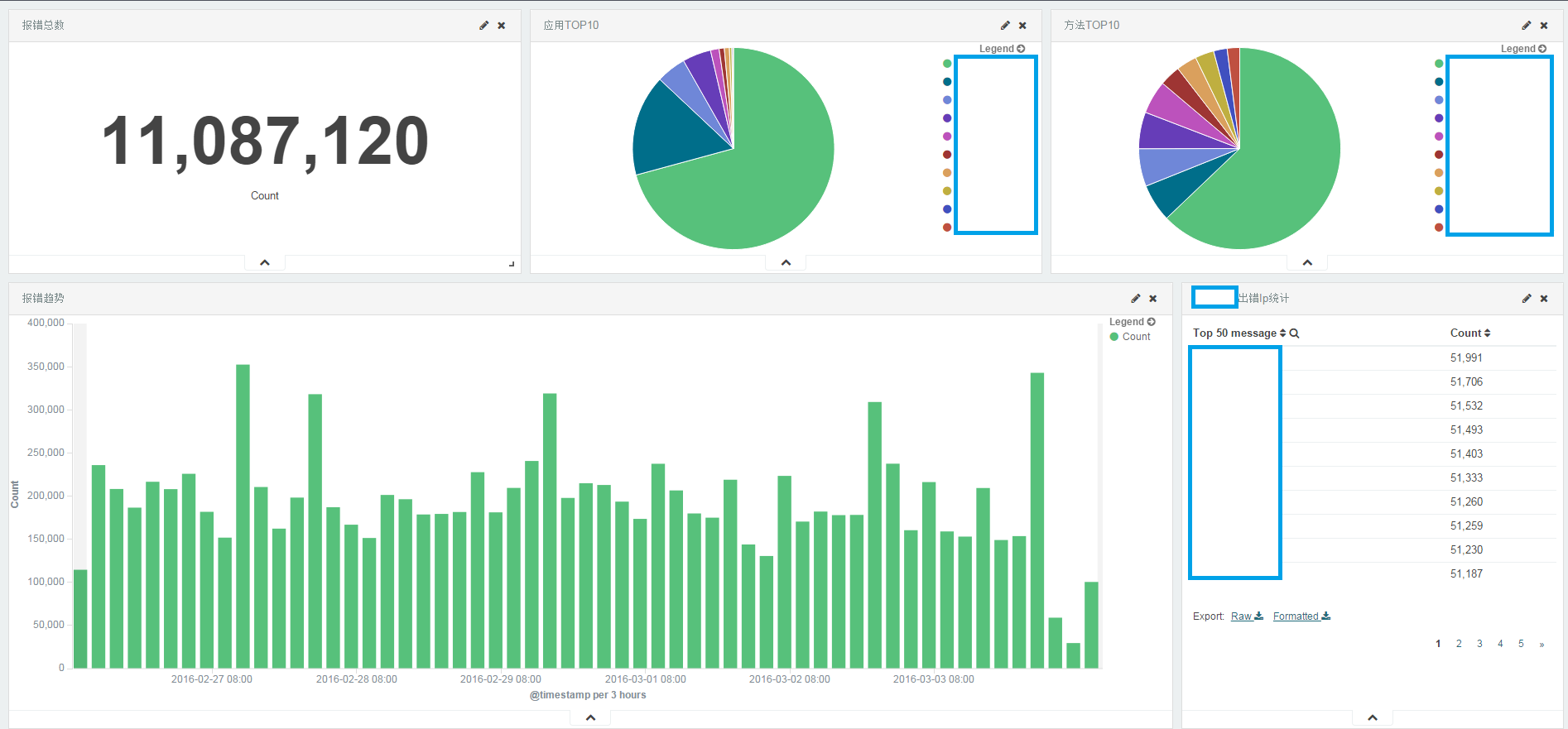Click pencil icon on 报错趋势 panel
The height and width of the screenshot is (729, 1568).
pos(1135,299)
